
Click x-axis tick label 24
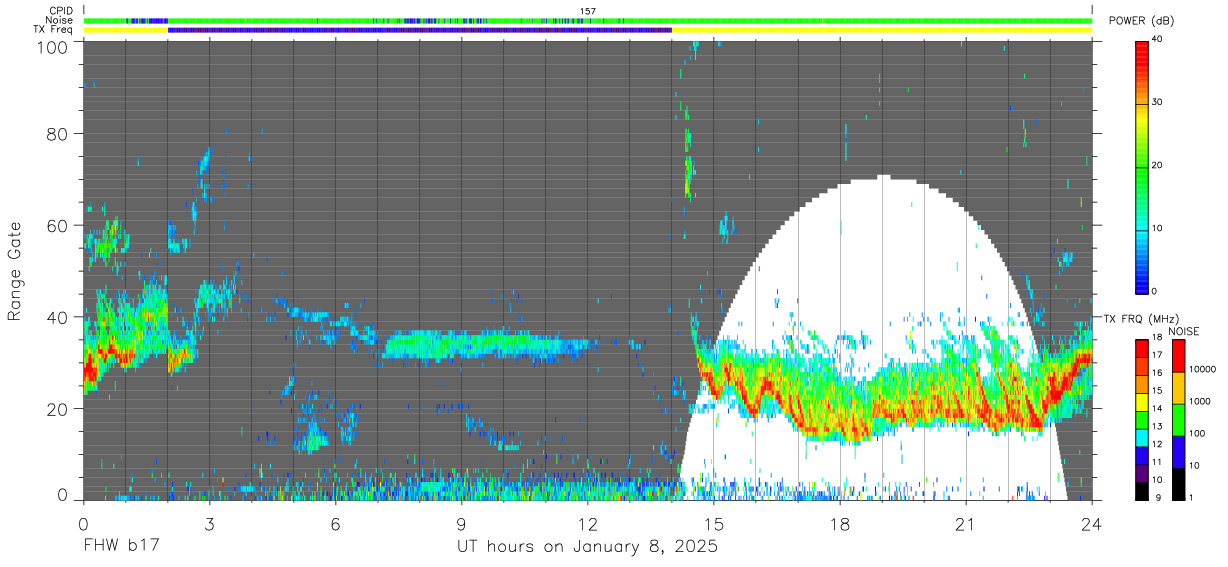pos(1091,524)
